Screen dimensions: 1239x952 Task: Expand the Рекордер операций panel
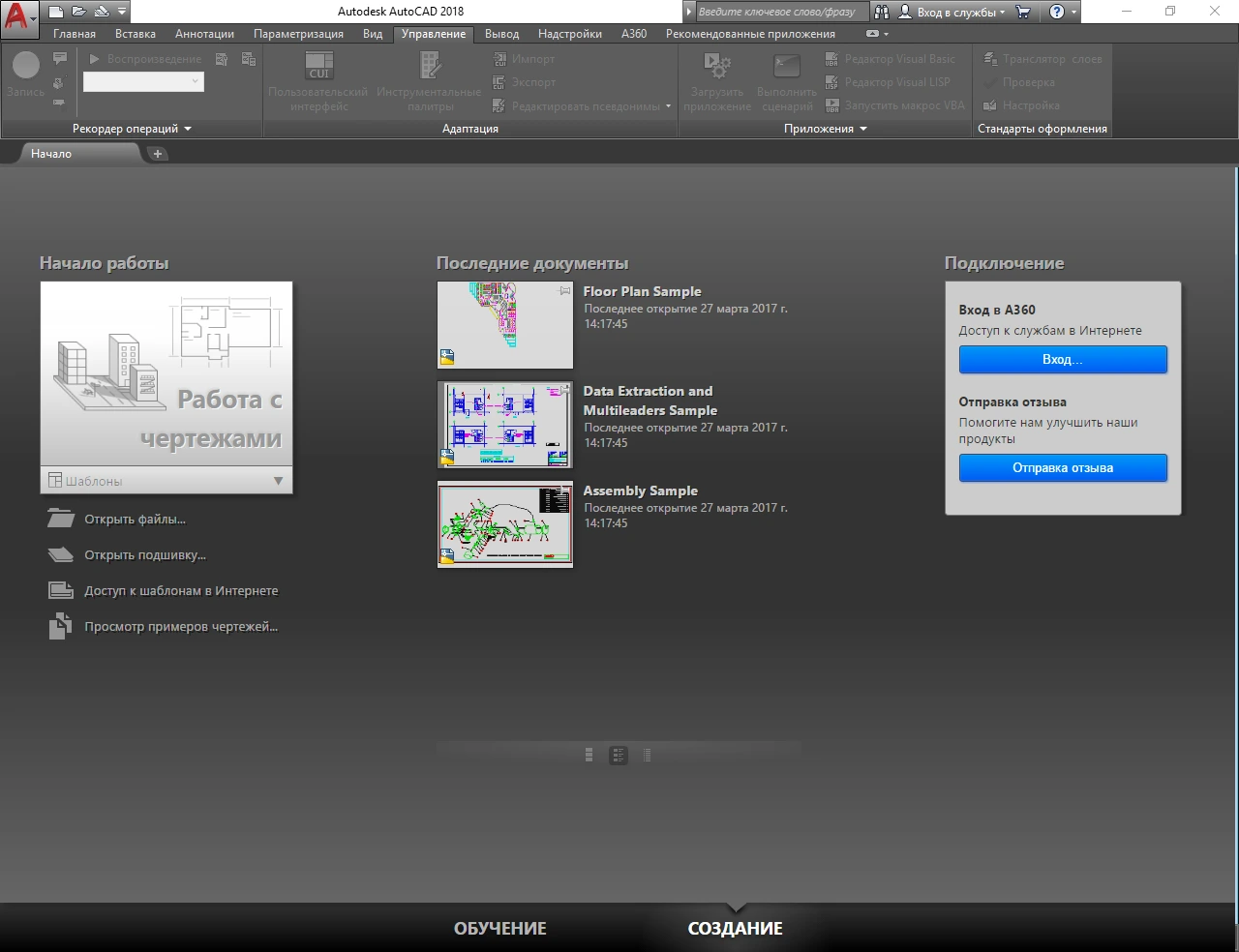click(x=132, y=129)
